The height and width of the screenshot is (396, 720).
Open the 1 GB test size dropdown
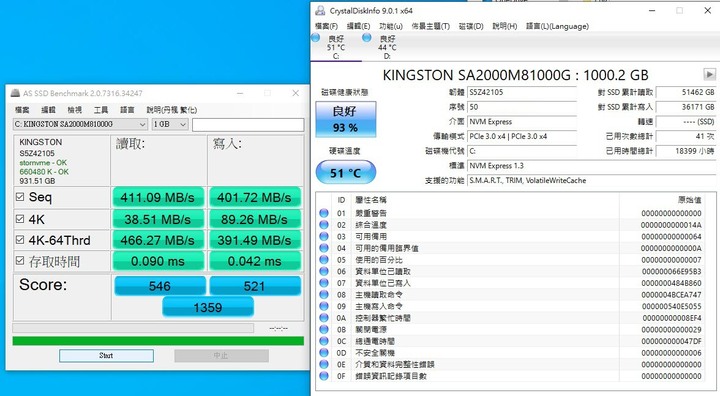click(x=170, y=124)
